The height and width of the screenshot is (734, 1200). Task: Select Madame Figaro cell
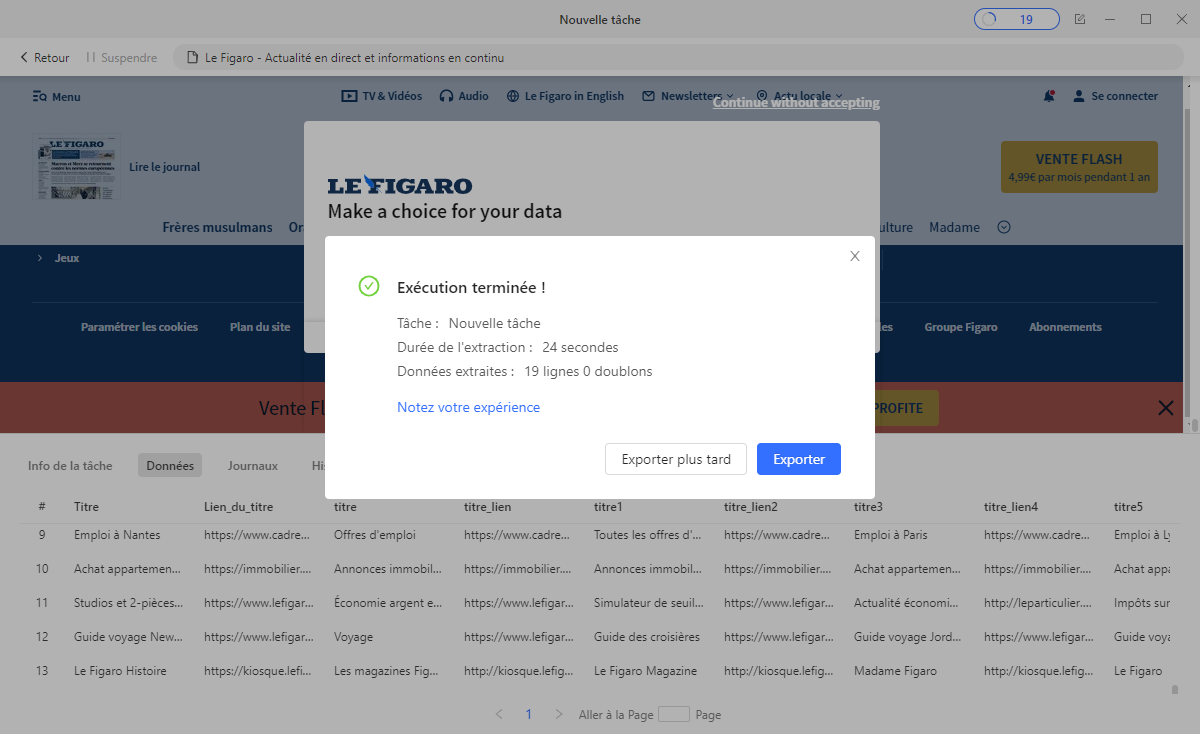coord(895,671)
